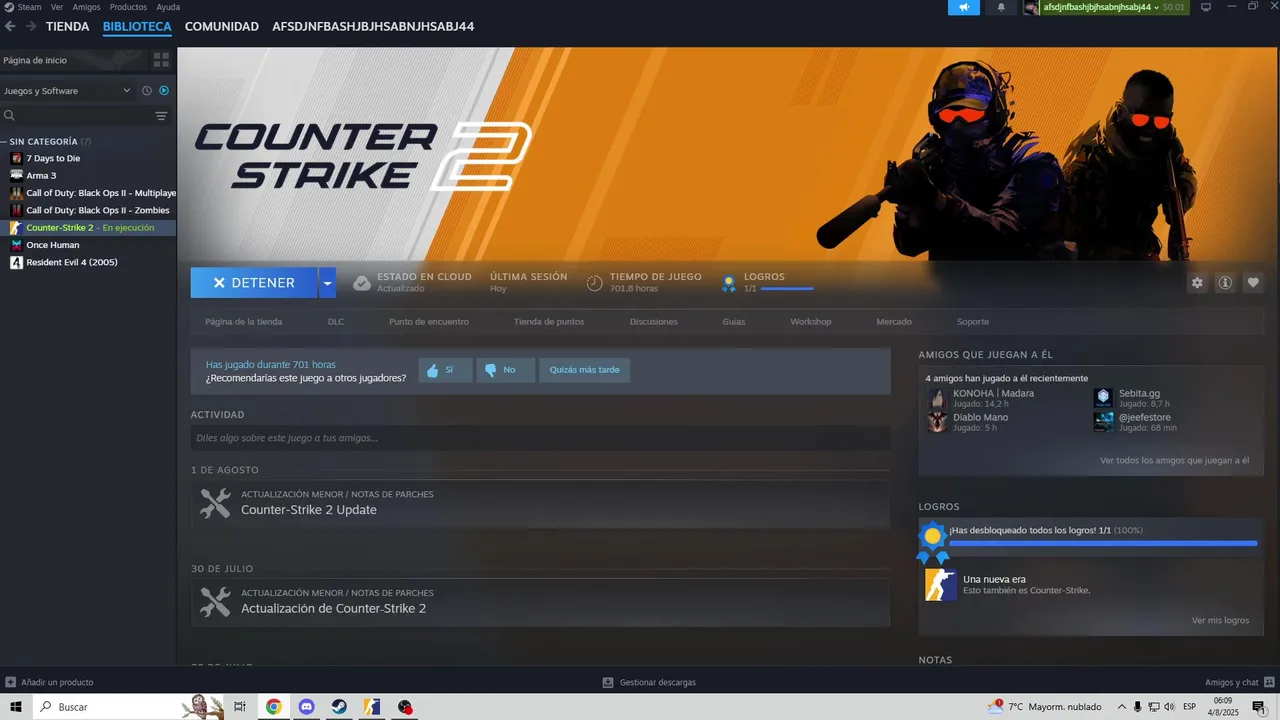
Task: Open the Ver menu
Action: coord(57,7)
